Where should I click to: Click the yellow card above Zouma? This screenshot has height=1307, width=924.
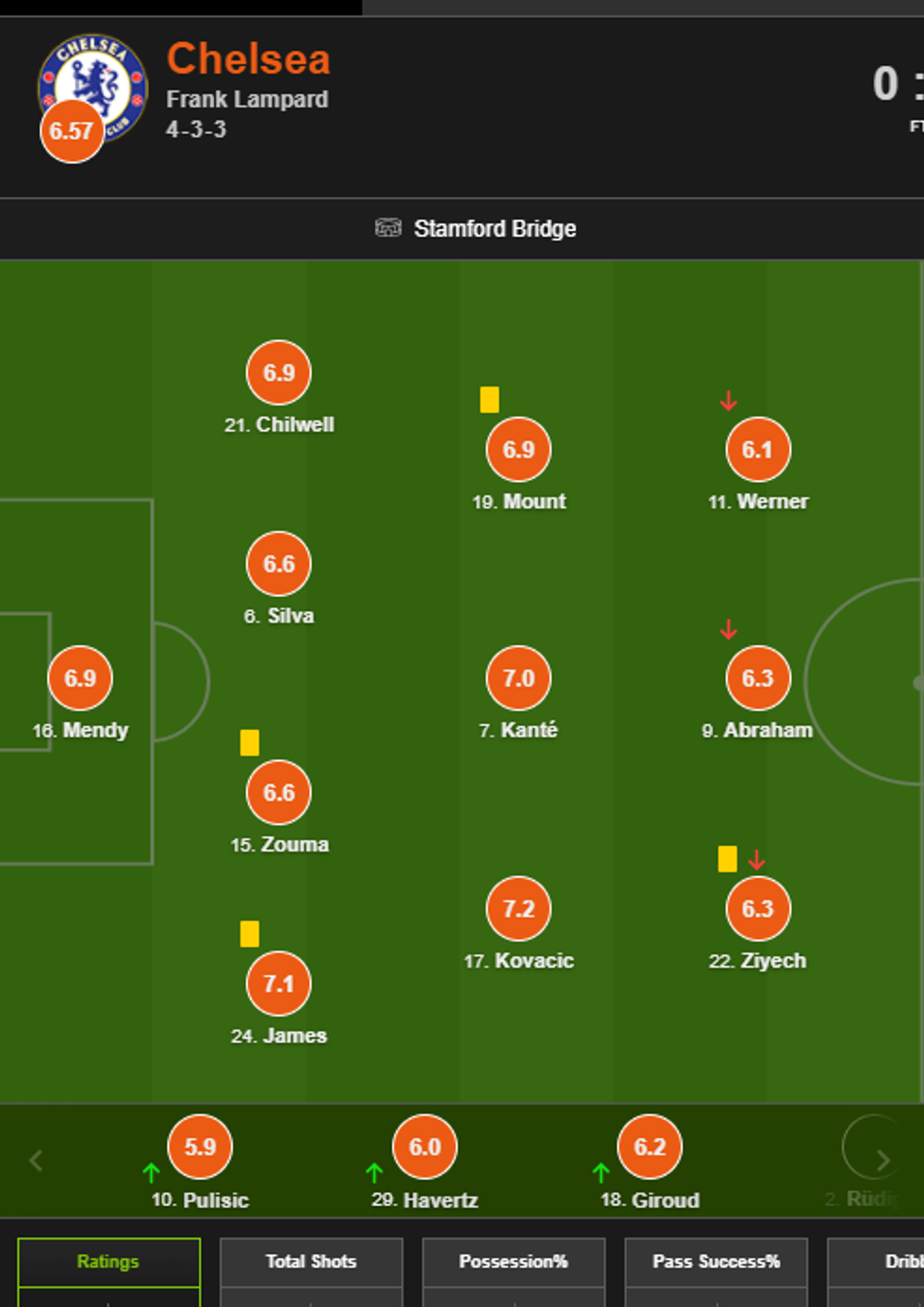pyautogui.click(x=250, y=743)
